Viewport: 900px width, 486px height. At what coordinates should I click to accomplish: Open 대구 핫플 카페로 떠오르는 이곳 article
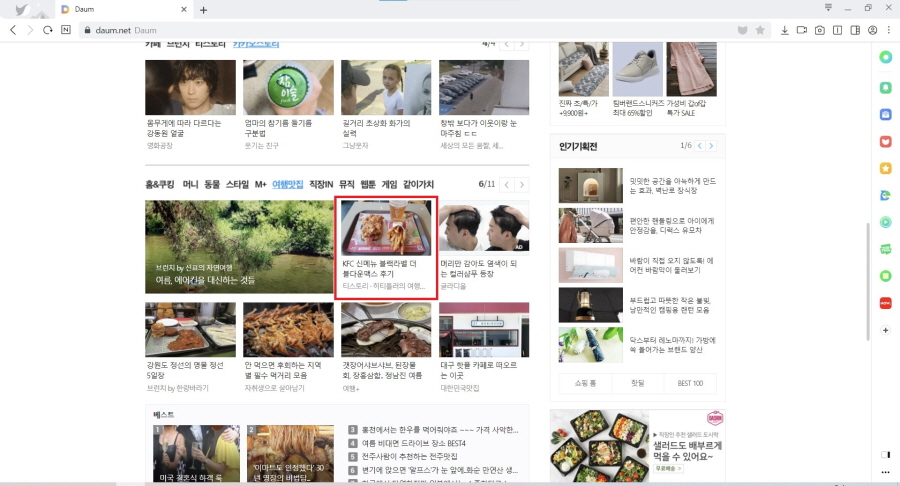(479, 370)
